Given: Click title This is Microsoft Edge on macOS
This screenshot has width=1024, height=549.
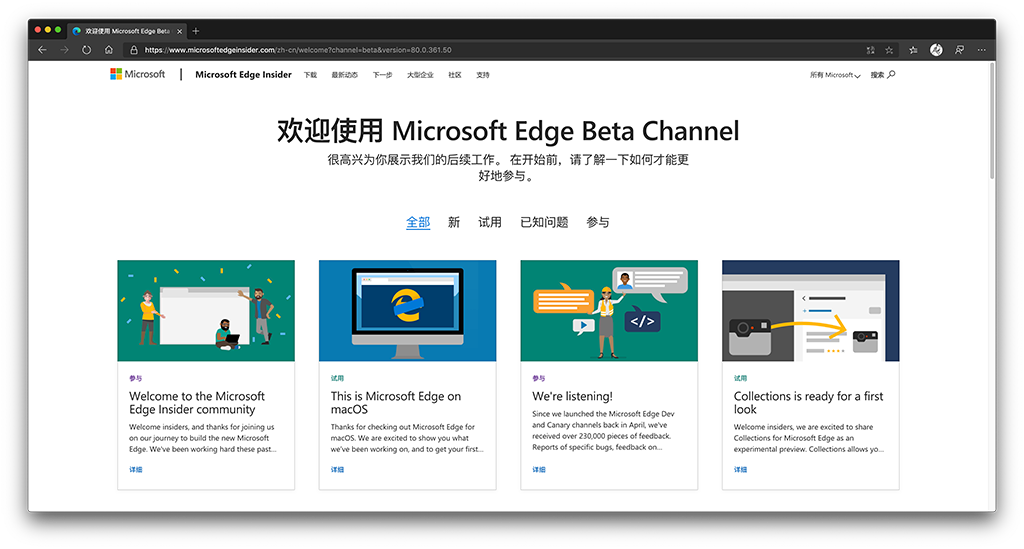Looking at the screenshot, I should click(396, 403).
